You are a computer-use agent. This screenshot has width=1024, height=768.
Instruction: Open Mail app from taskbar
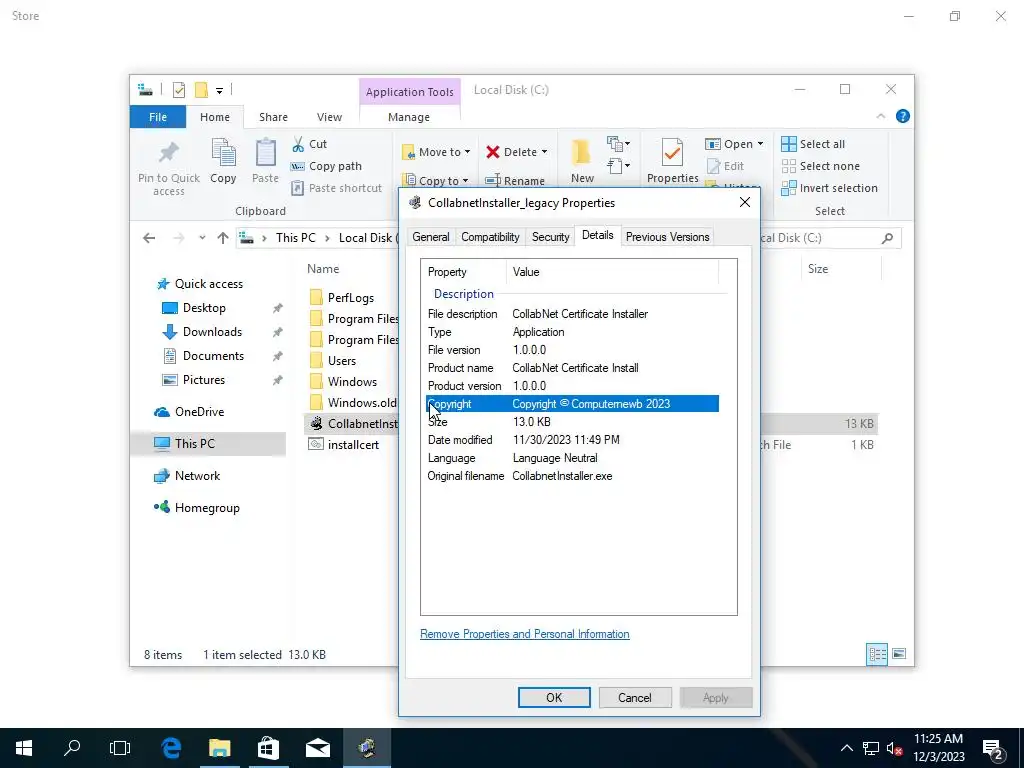point(318,748)
